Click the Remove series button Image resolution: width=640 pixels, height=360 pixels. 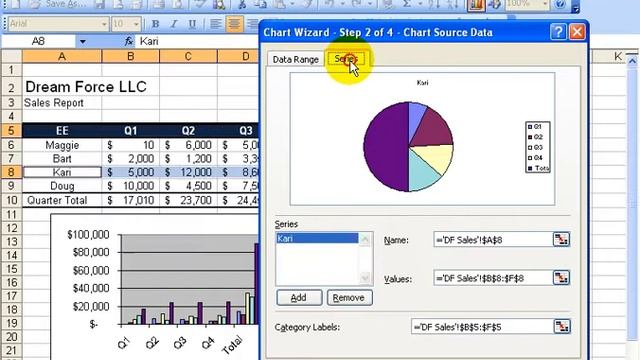(349, 298)
